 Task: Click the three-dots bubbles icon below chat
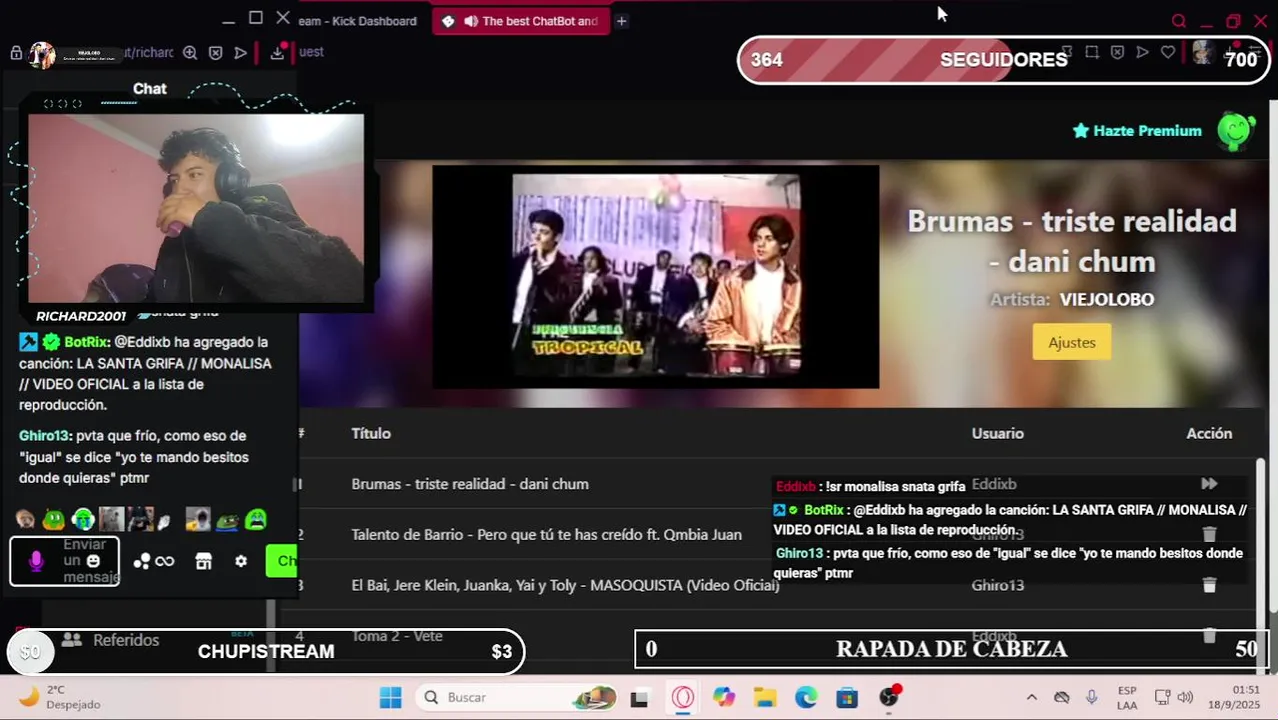[142, 562]
